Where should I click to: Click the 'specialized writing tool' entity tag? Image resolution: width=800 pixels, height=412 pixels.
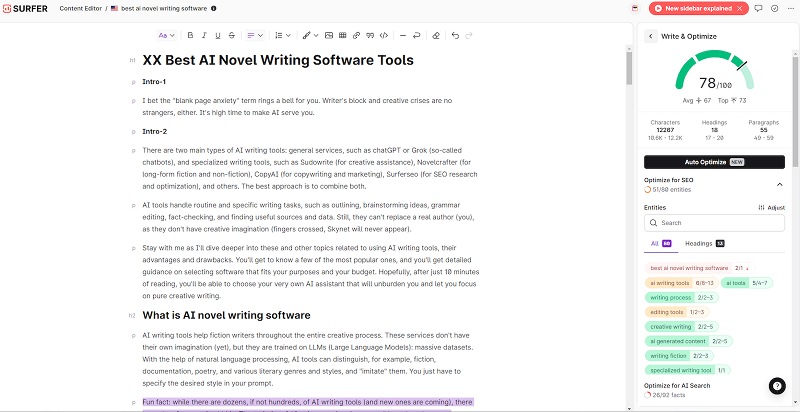[687, 370]
